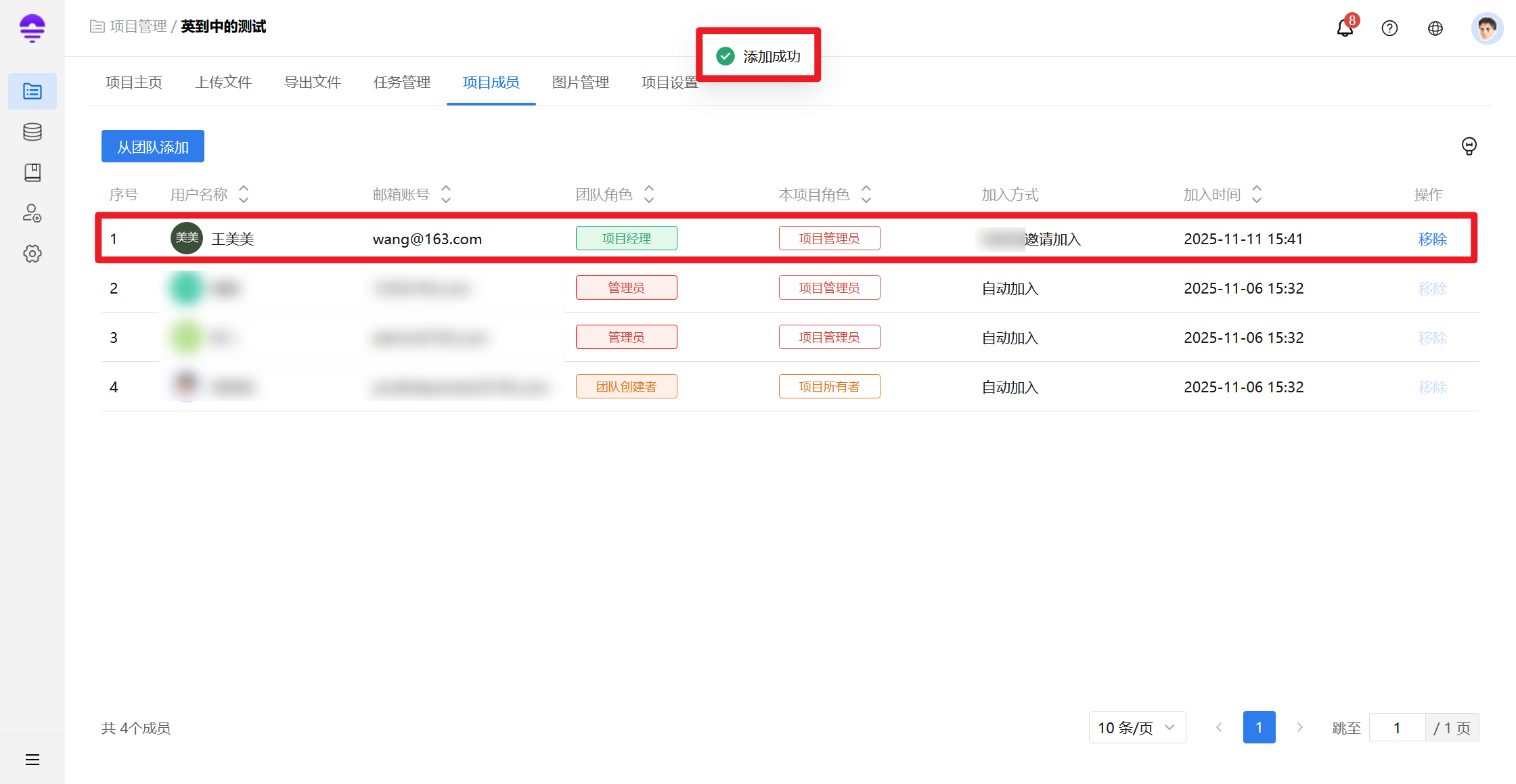Open the language globe icon
Viewport: 1516px width, 784px height.
click(1435, 28)
